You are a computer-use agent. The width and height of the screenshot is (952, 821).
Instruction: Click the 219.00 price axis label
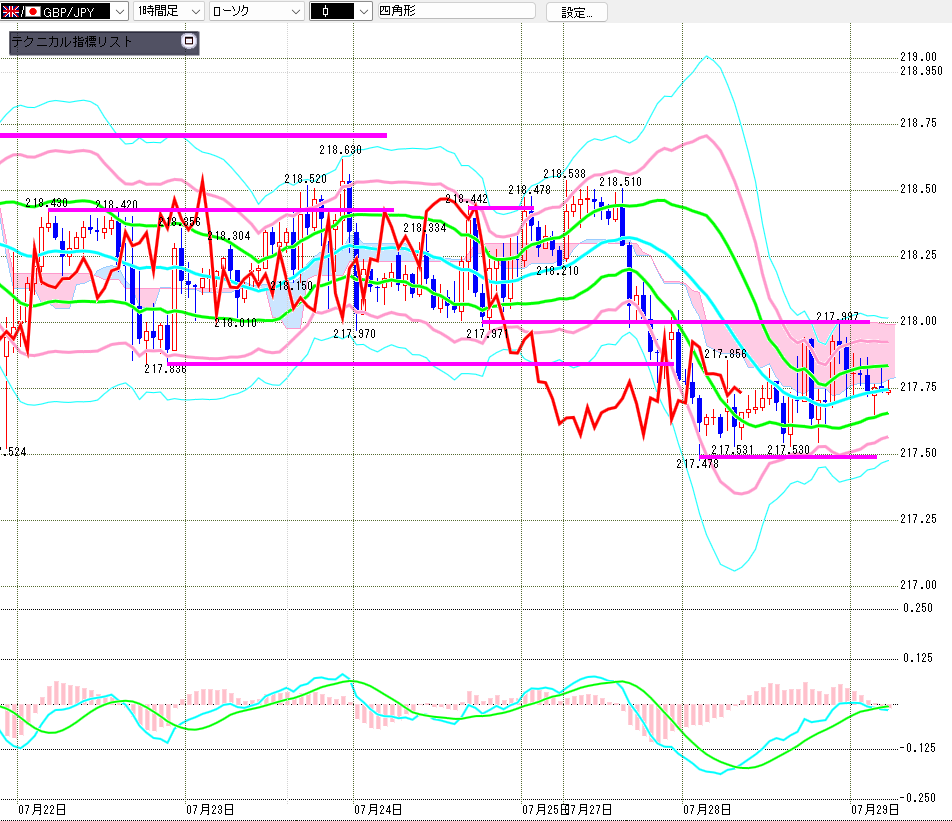pyautogui.click(x=918, y=57)
